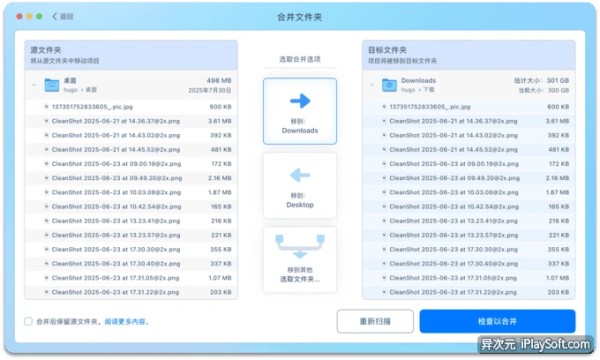
Task: Click file icon beside CleanShot 14.36.37 in target list
Action: pos(384,121)
